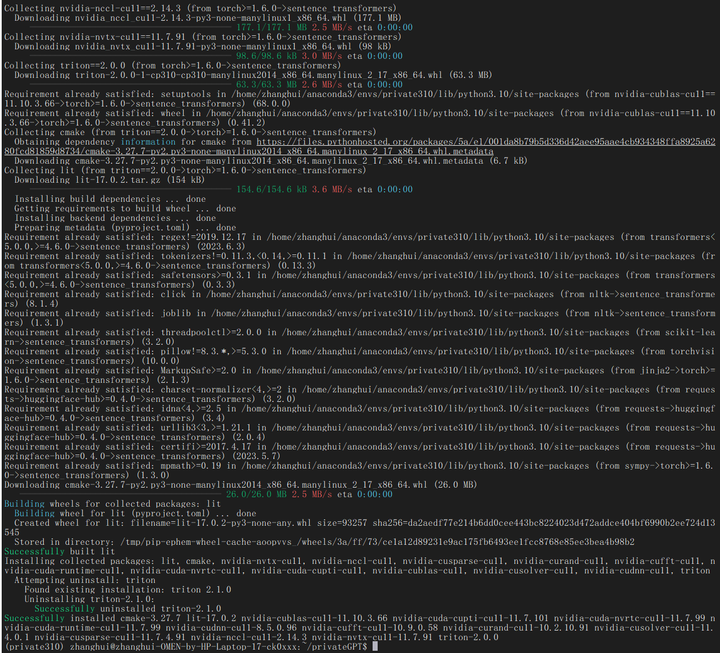
Task: Click 'Installing backend dependencies ... done' line
Action: [x=115, y=218]
